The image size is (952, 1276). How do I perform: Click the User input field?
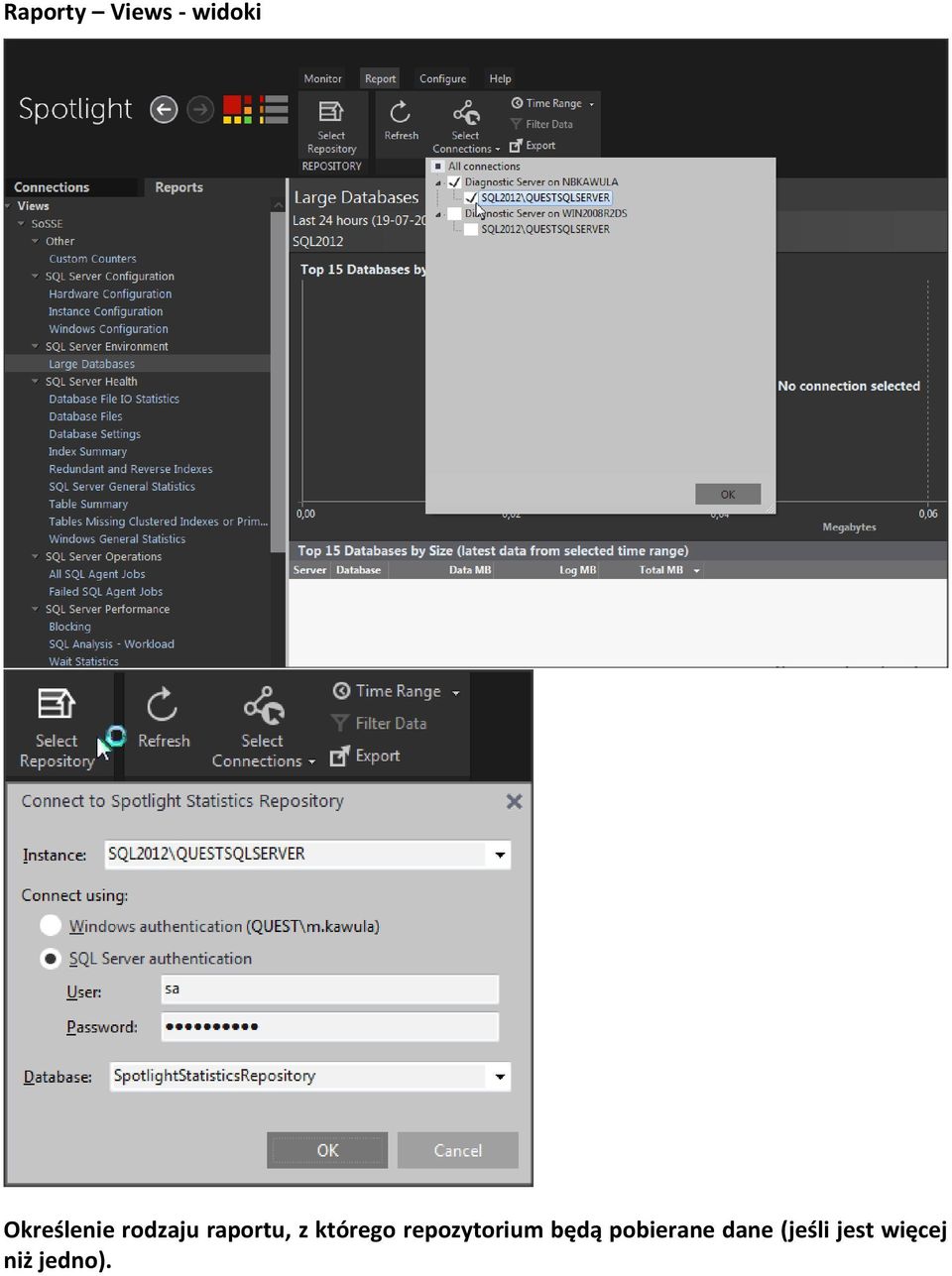click(x=329, y=989)
